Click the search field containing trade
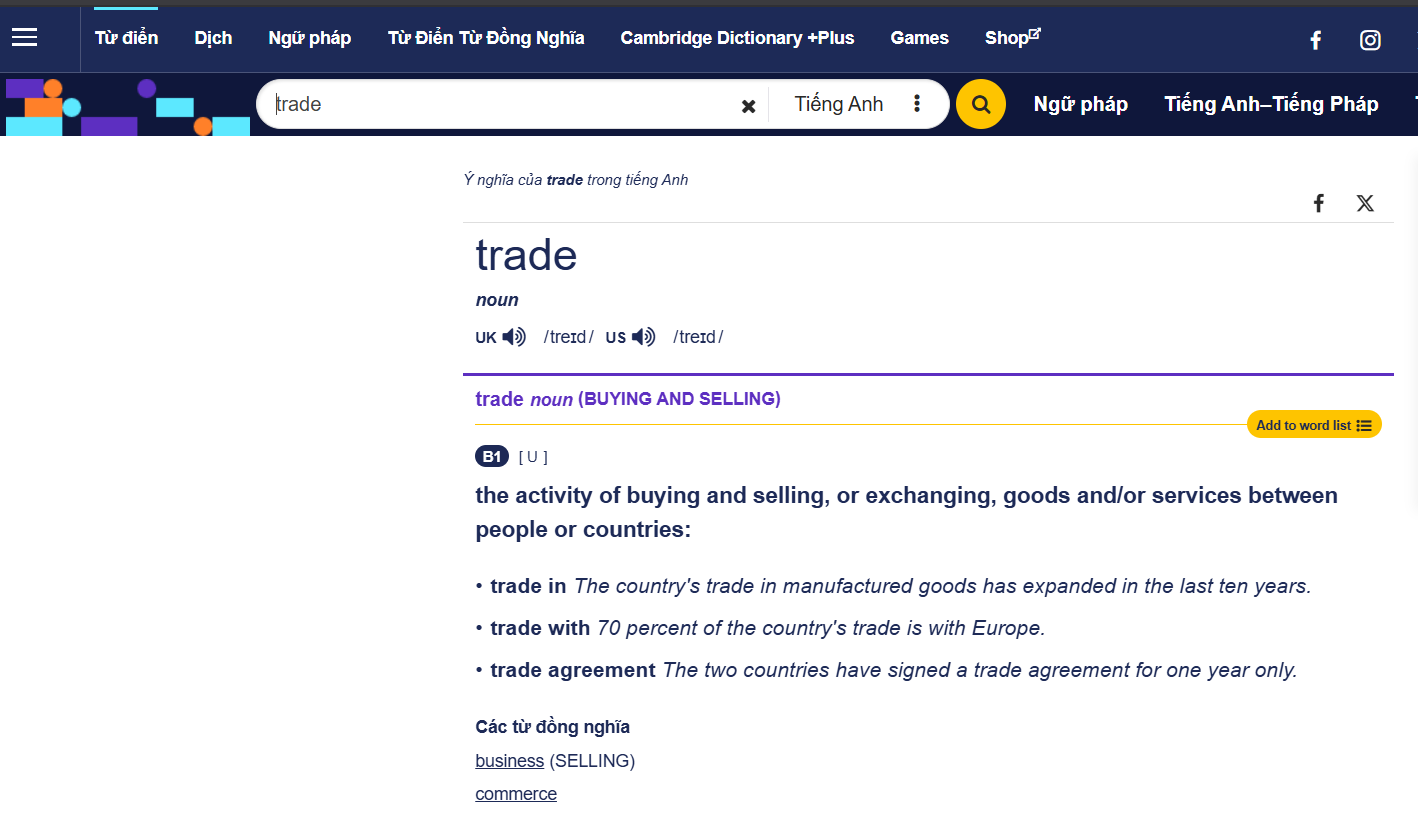This screenshot has height=816, width=1418. click(500, 104)
